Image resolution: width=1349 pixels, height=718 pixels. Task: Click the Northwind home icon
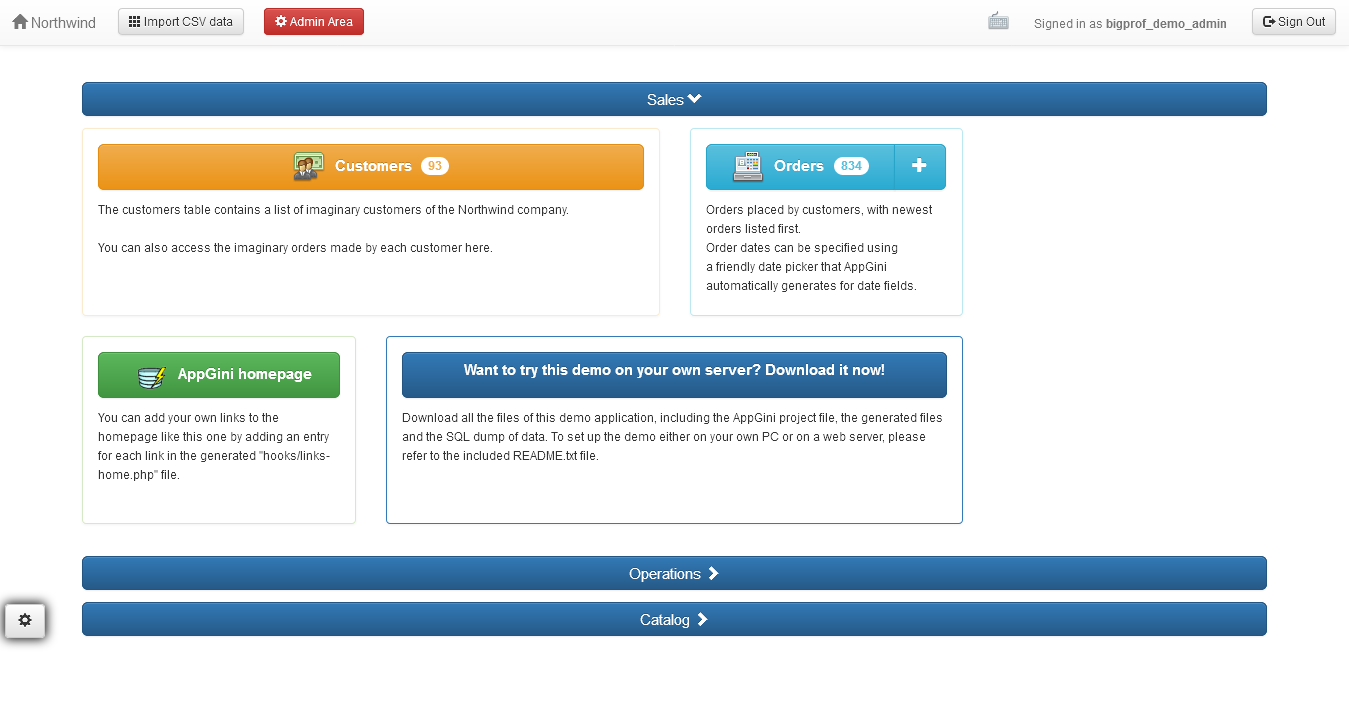point(20,22)
